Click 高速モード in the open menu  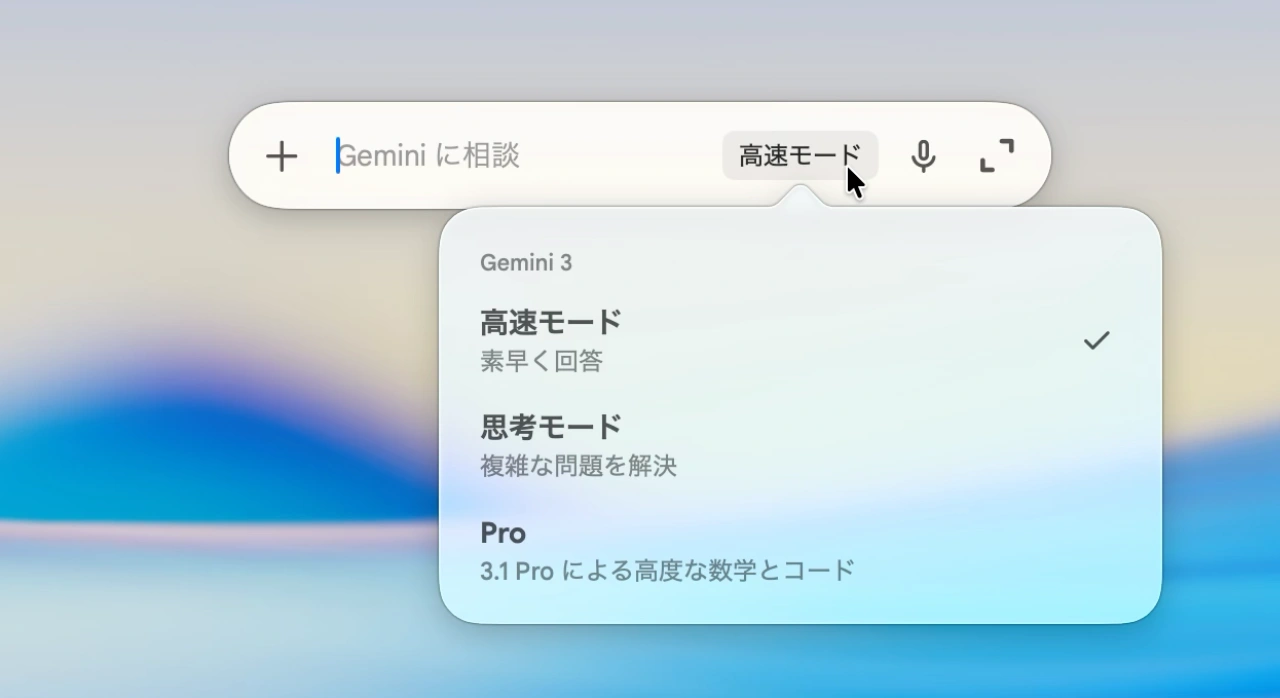(x=550, y=321)
